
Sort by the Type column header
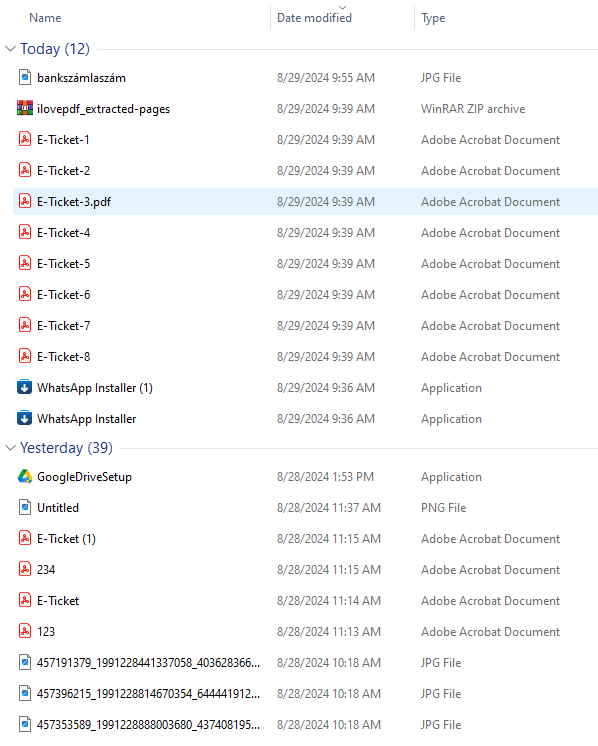[433, 18]
